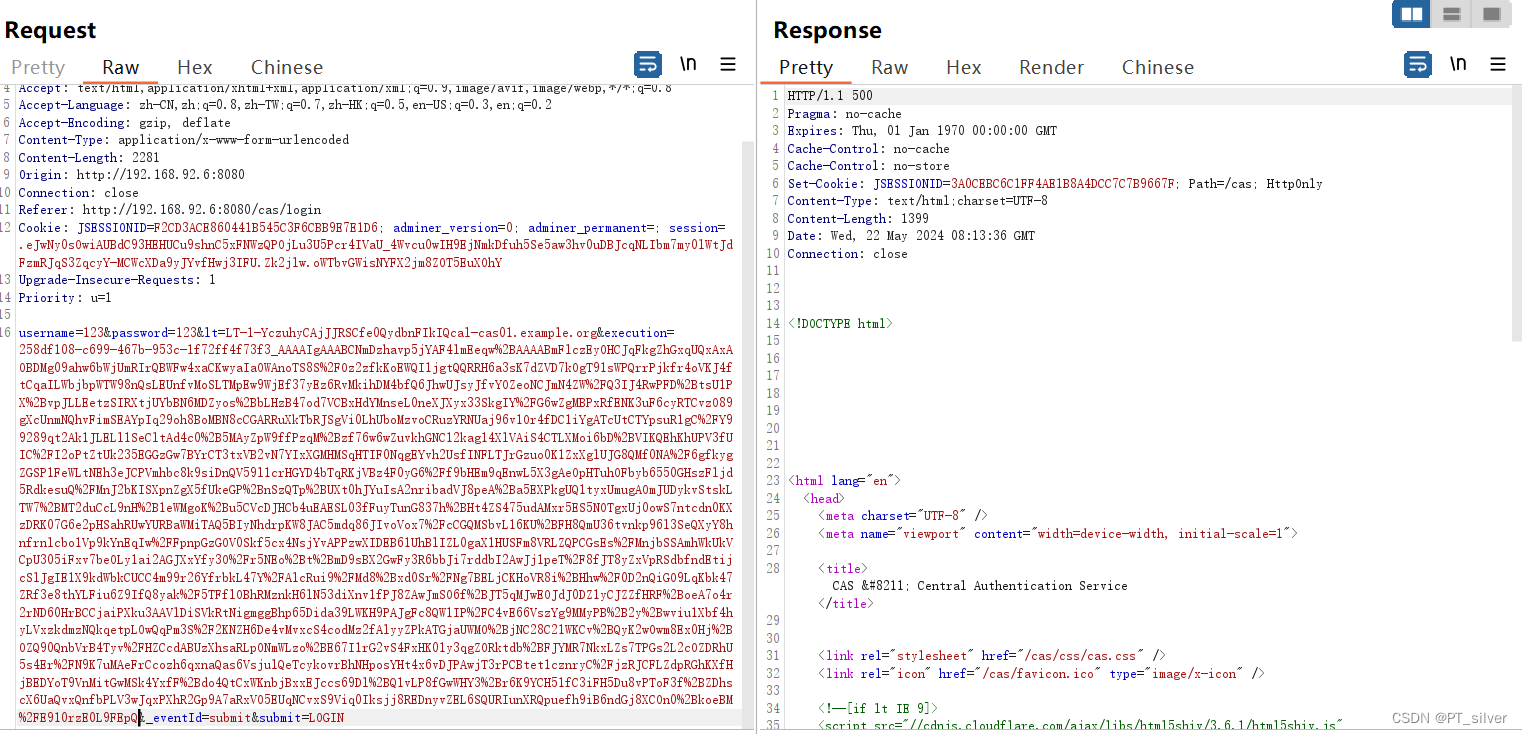
Task: Click the Set-Cookie JSESSIONID response header
Action: 1055,184
